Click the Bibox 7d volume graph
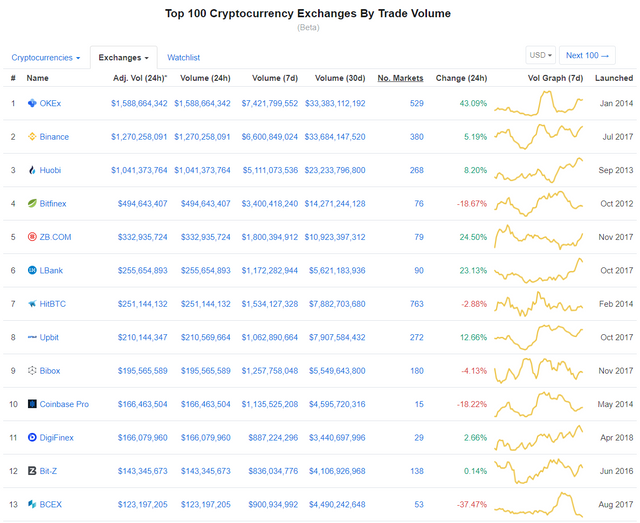This screenshot has height=523, width=640. [538, 371]
